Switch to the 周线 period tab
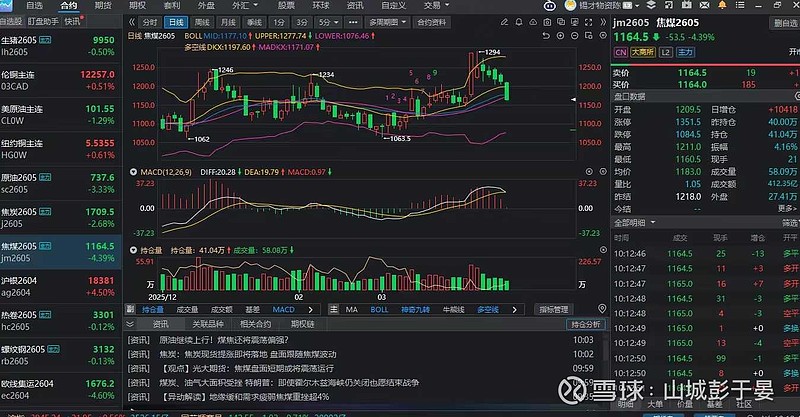This screenshot has height=417, width=800. point(202,22)
